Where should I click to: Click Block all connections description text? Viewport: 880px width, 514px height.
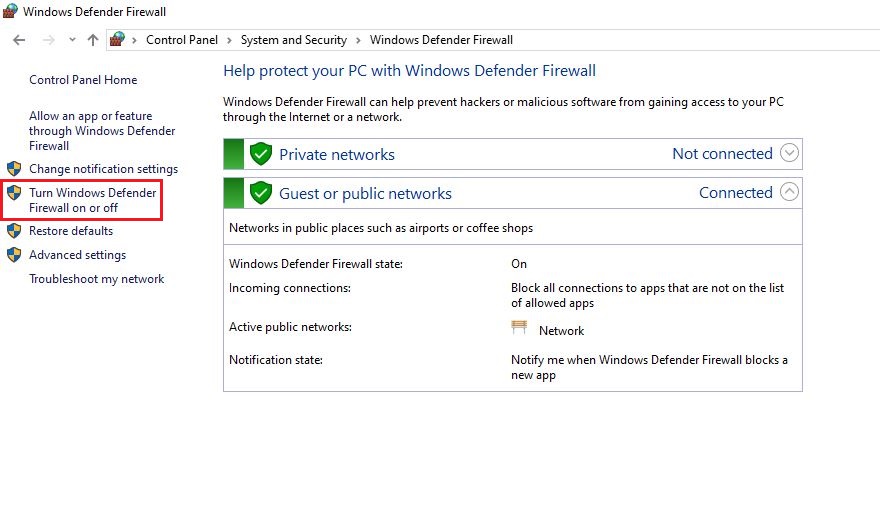click(647, 295)
